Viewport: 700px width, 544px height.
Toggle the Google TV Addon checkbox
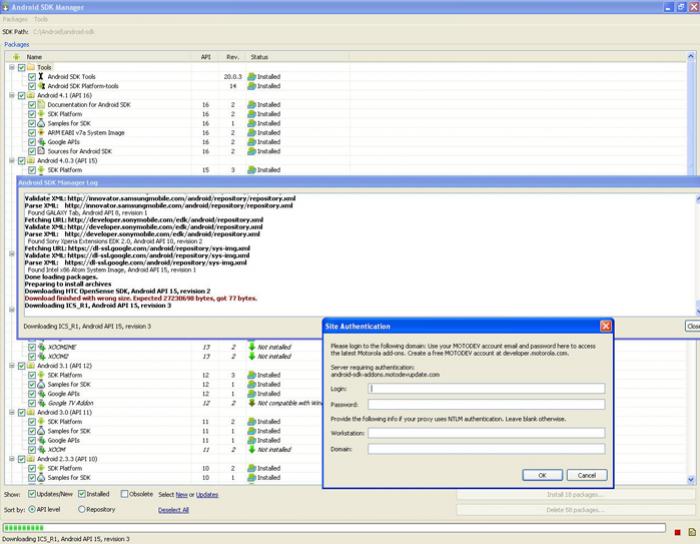click(x=32, y=403)
